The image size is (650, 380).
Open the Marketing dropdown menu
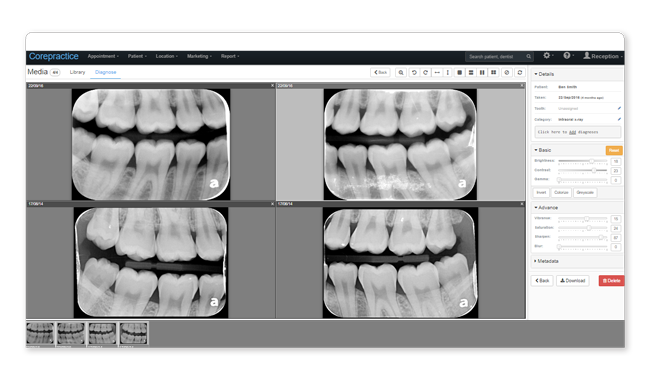pyautogui.click(x=199, y=56)
